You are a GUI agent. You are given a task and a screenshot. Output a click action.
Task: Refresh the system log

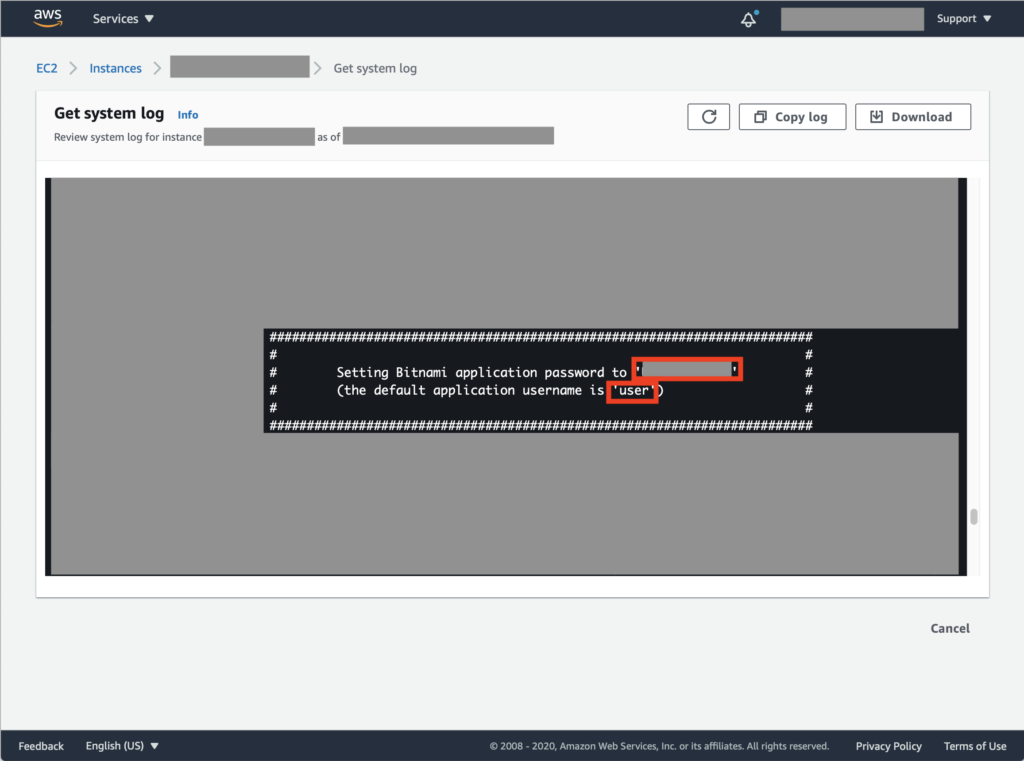click(x=709, y=117)
